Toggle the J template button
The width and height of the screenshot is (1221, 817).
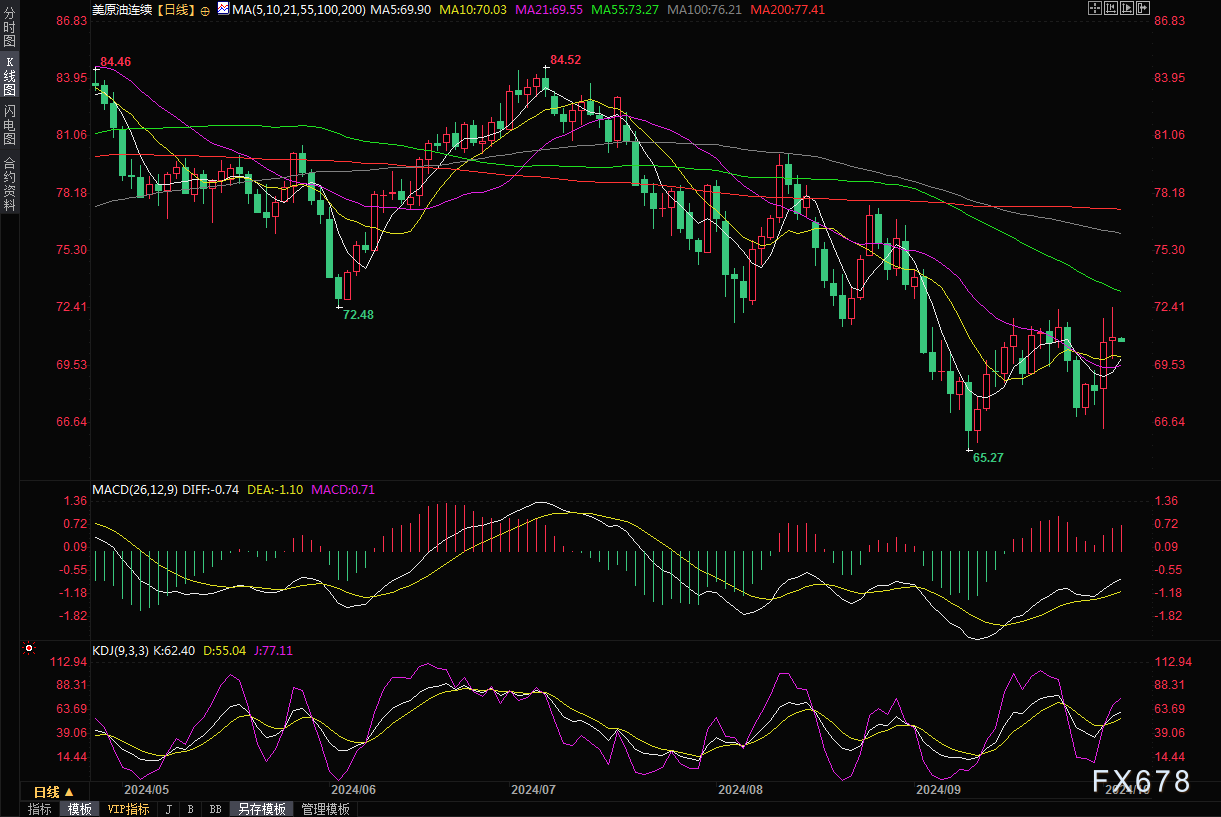point(168,809)
